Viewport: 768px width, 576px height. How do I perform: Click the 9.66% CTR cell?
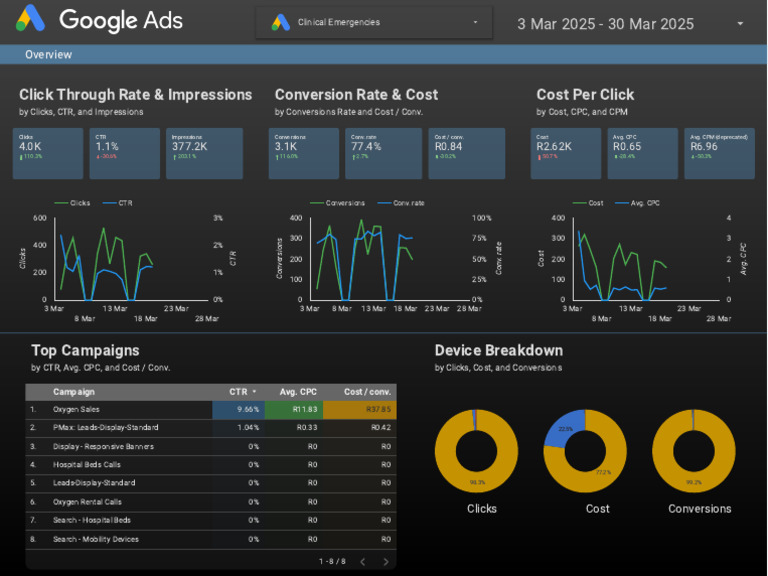coord(239,409)
